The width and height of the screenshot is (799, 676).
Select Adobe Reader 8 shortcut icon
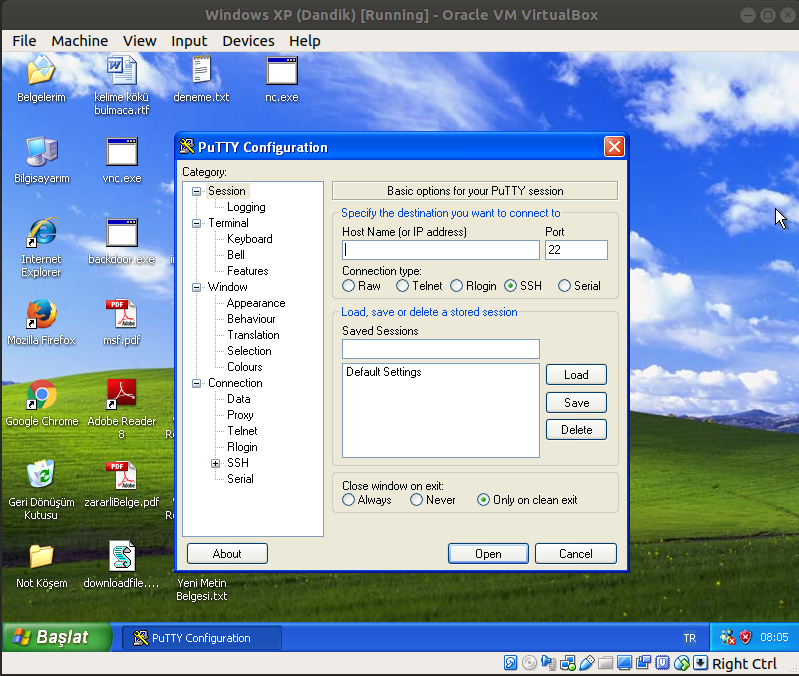(121, 394)
